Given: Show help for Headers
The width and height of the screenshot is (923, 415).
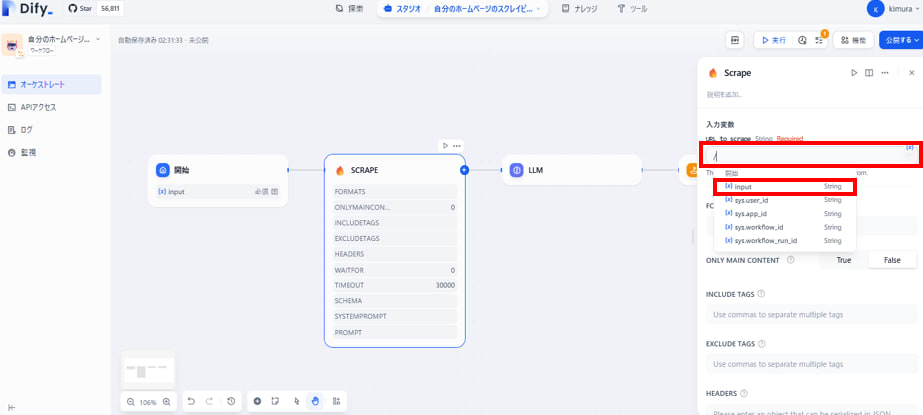Looking at the screenshot, I should tap(743, 393).
